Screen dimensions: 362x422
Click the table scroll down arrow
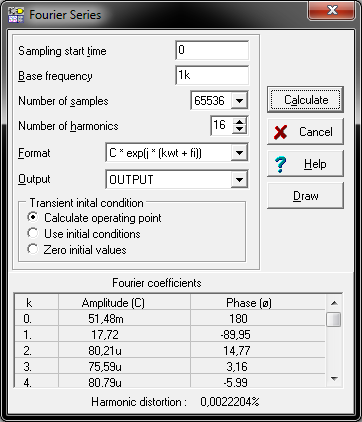pos(334,379)
